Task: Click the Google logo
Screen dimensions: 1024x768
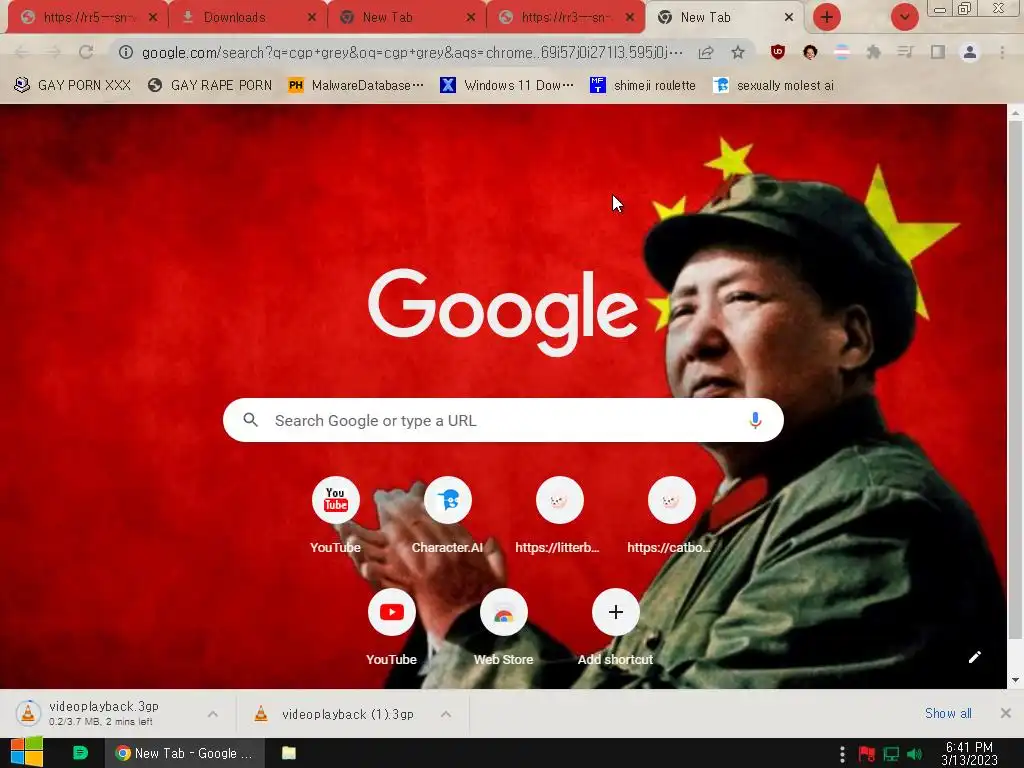Action: (503, 312)
